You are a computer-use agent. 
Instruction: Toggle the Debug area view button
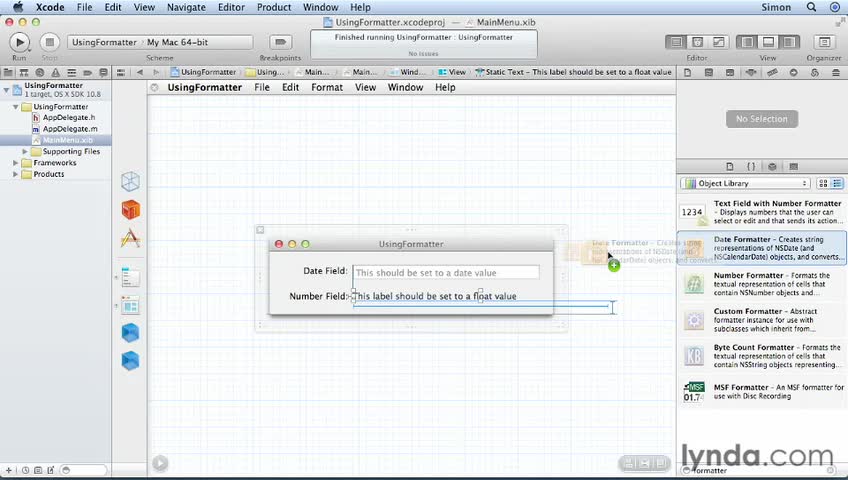[x=768, y=42]
